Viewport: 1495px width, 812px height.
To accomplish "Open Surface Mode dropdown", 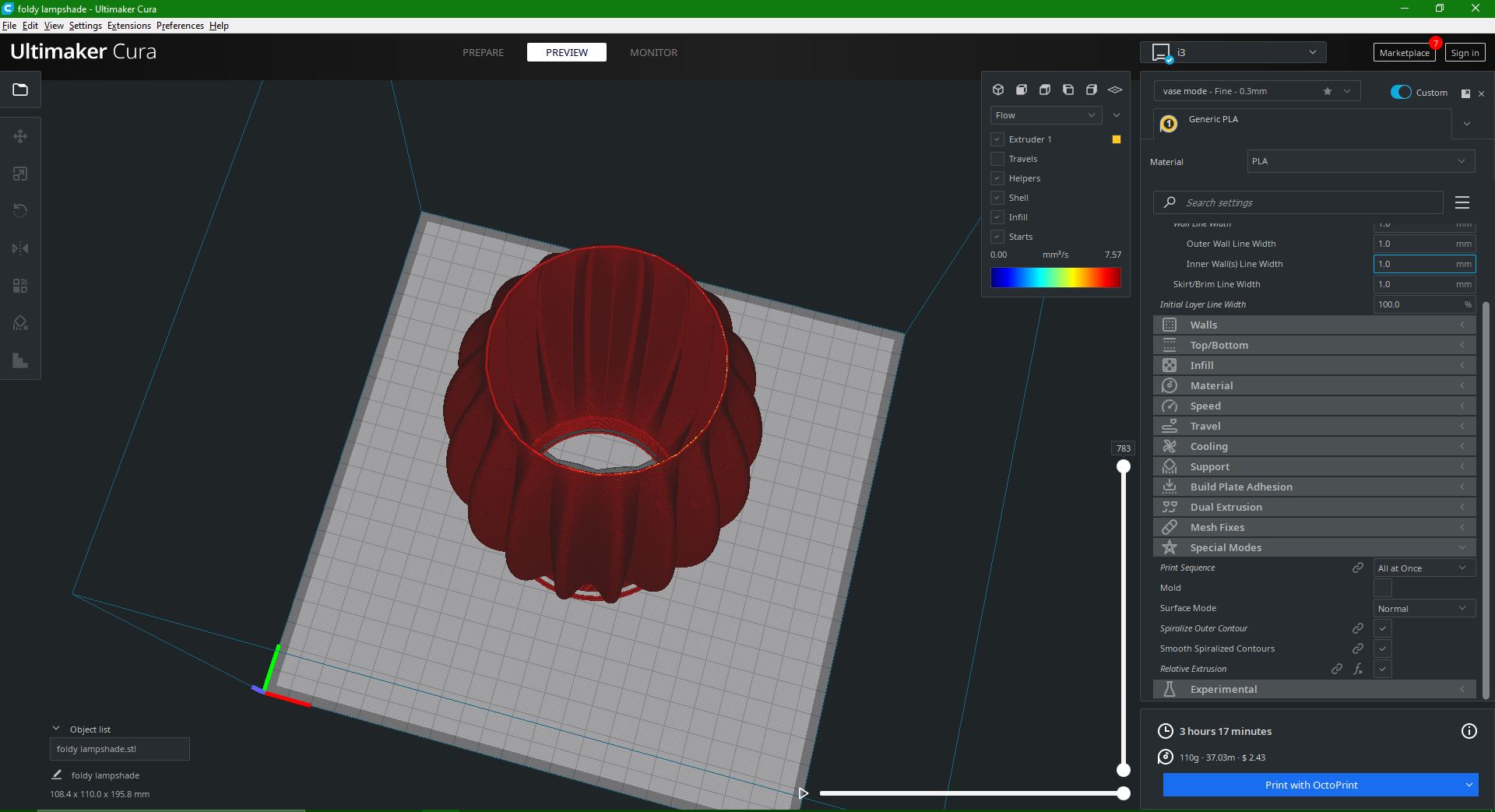I will tap(1424, 608).
